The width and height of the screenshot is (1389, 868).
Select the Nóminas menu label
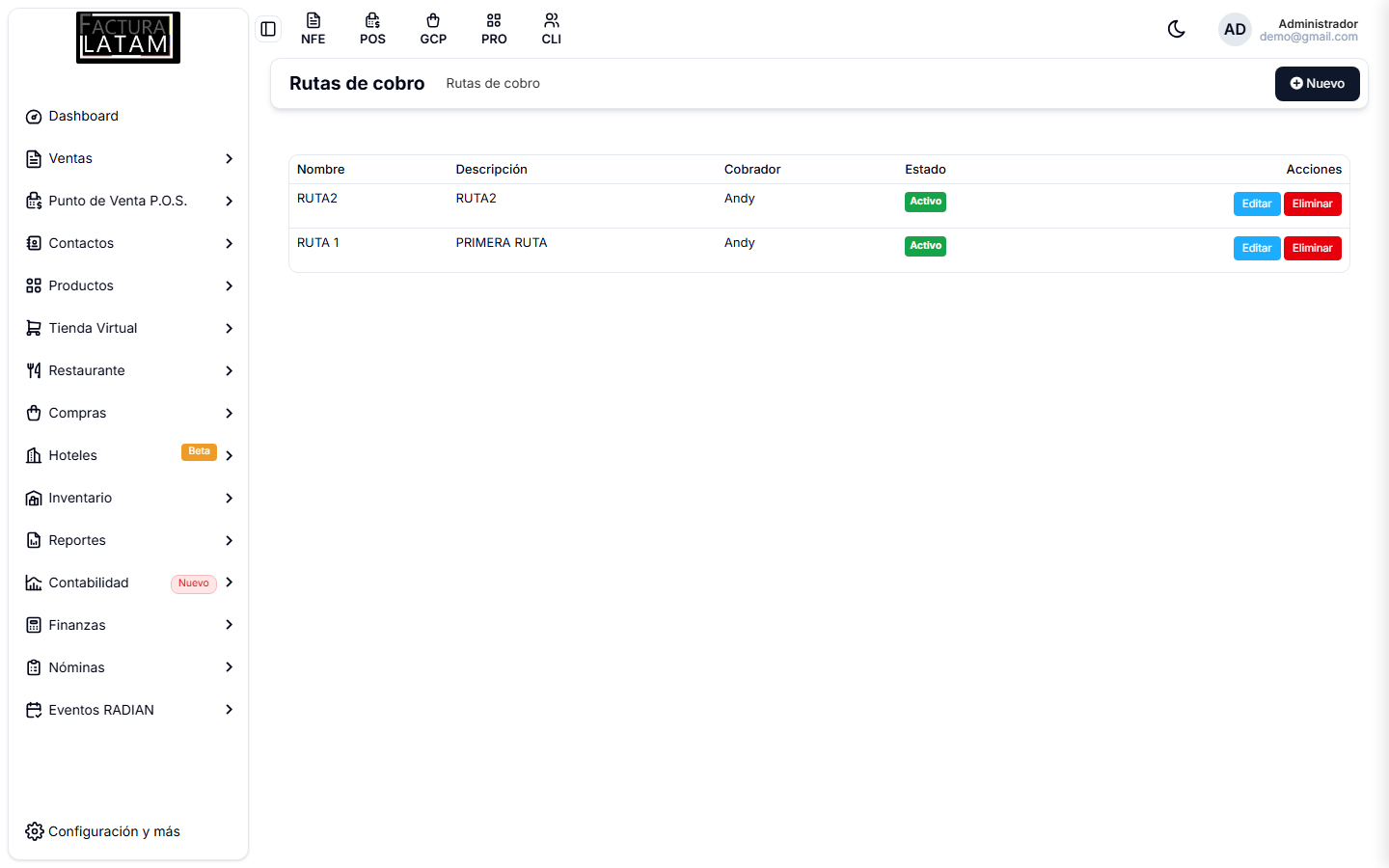pyautogui.click(x=76, y=667)
